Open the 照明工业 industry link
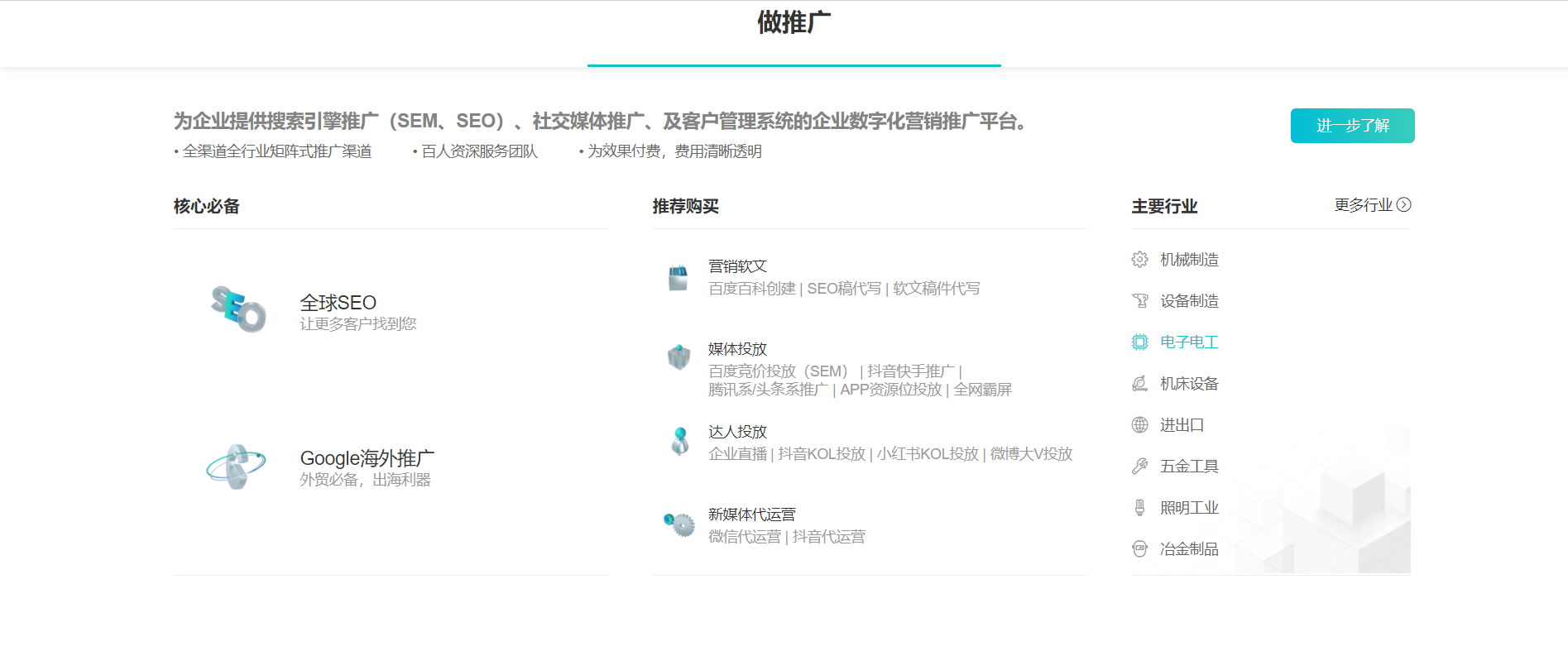The width and height of the screenshot is (1568, 651). click(1189, 508)
